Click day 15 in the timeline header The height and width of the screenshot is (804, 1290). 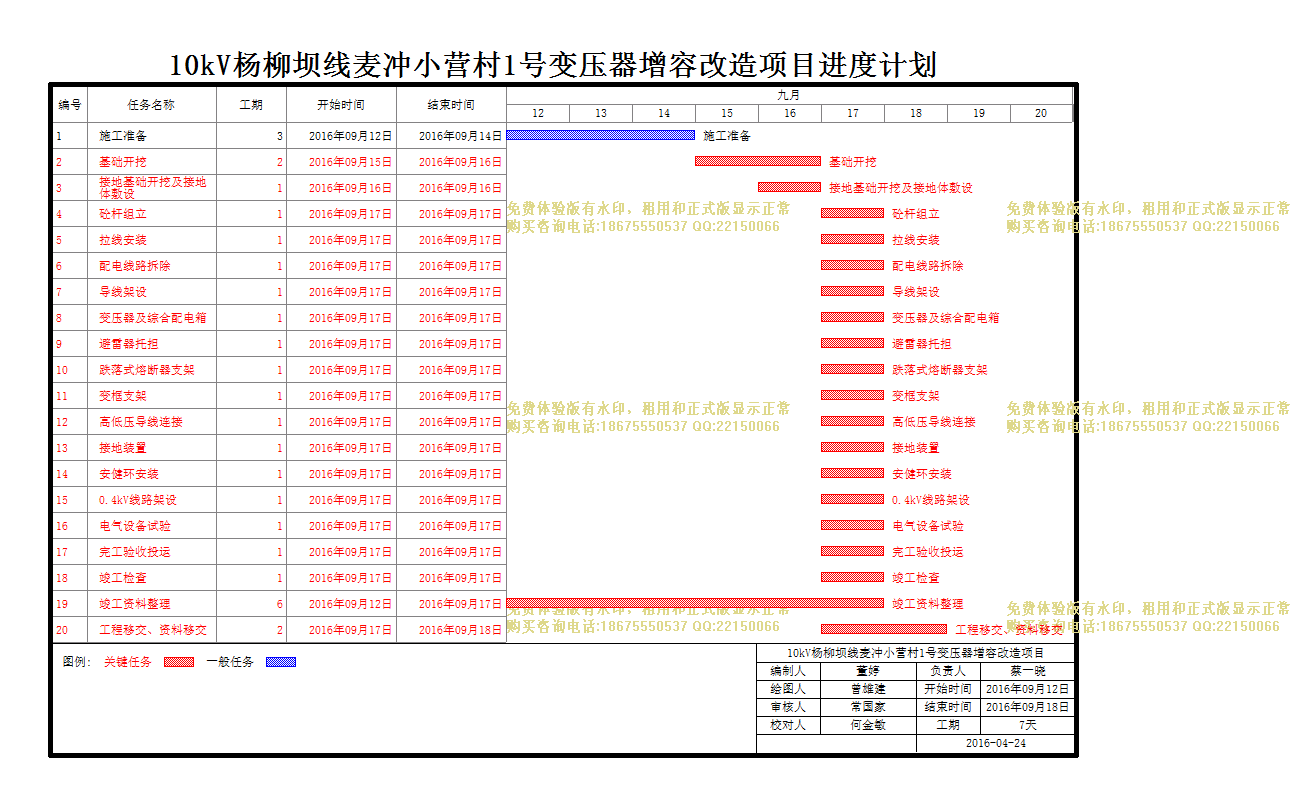point(727,113)
